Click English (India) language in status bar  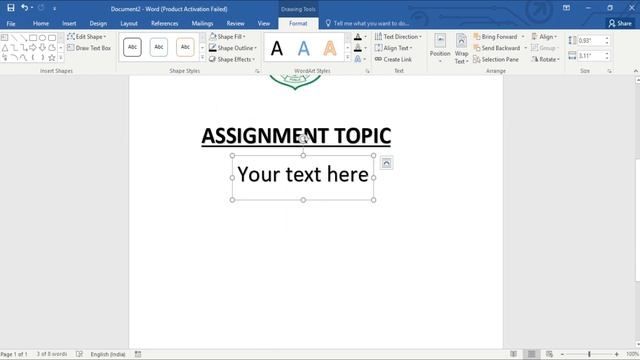[108, 354]
